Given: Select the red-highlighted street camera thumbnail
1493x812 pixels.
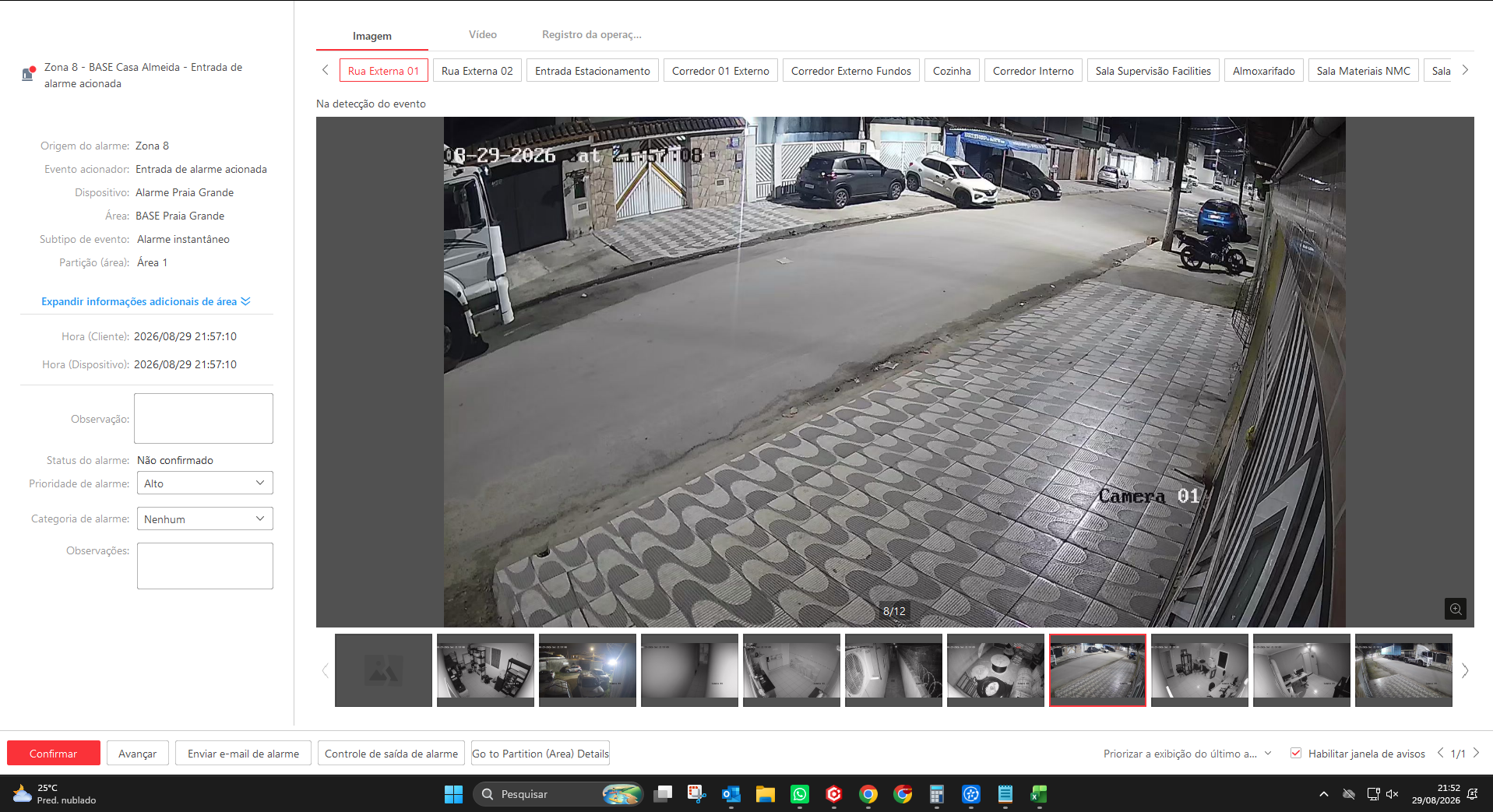Looking at the screenshot, I should [1097, 670].
